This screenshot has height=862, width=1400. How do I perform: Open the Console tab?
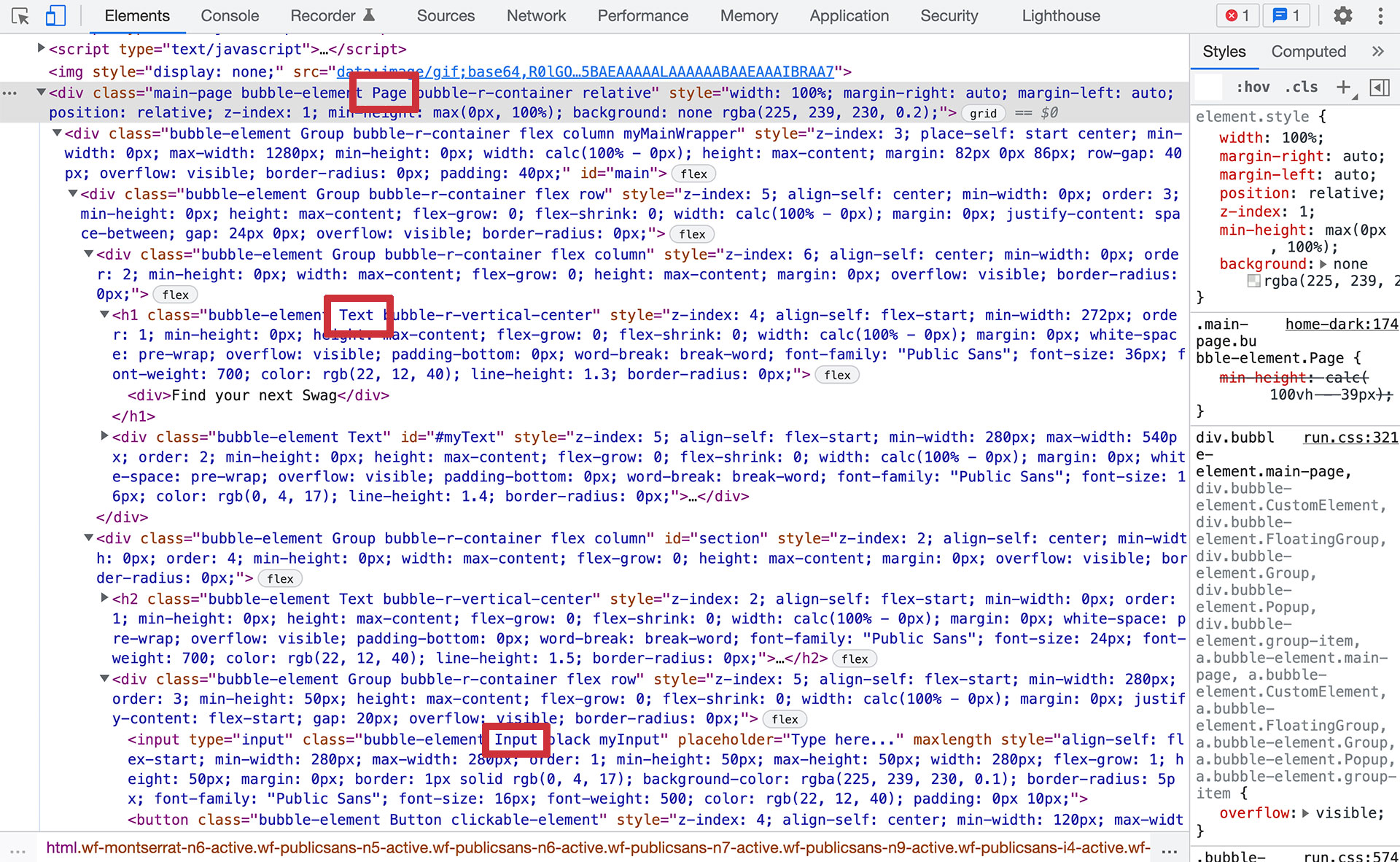(x=230, y=16)
